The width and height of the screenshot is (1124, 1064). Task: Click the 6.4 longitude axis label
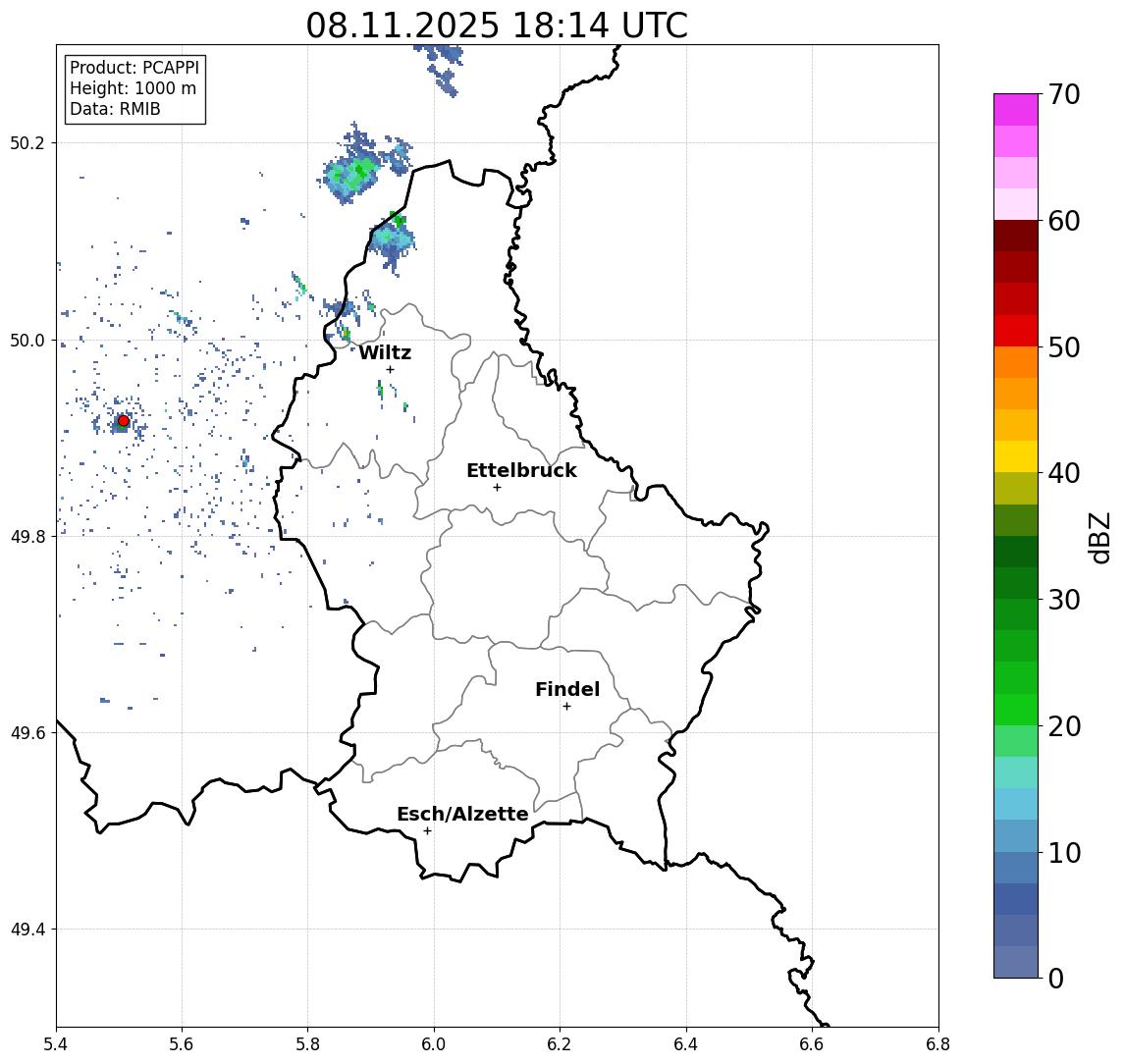[686, 1044]
